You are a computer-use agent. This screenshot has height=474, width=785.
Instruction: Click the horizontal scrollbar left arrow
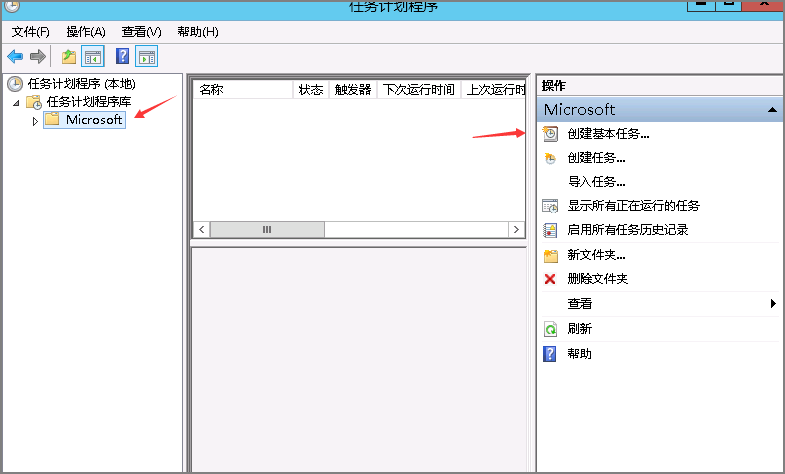click(x=202, y=230)
